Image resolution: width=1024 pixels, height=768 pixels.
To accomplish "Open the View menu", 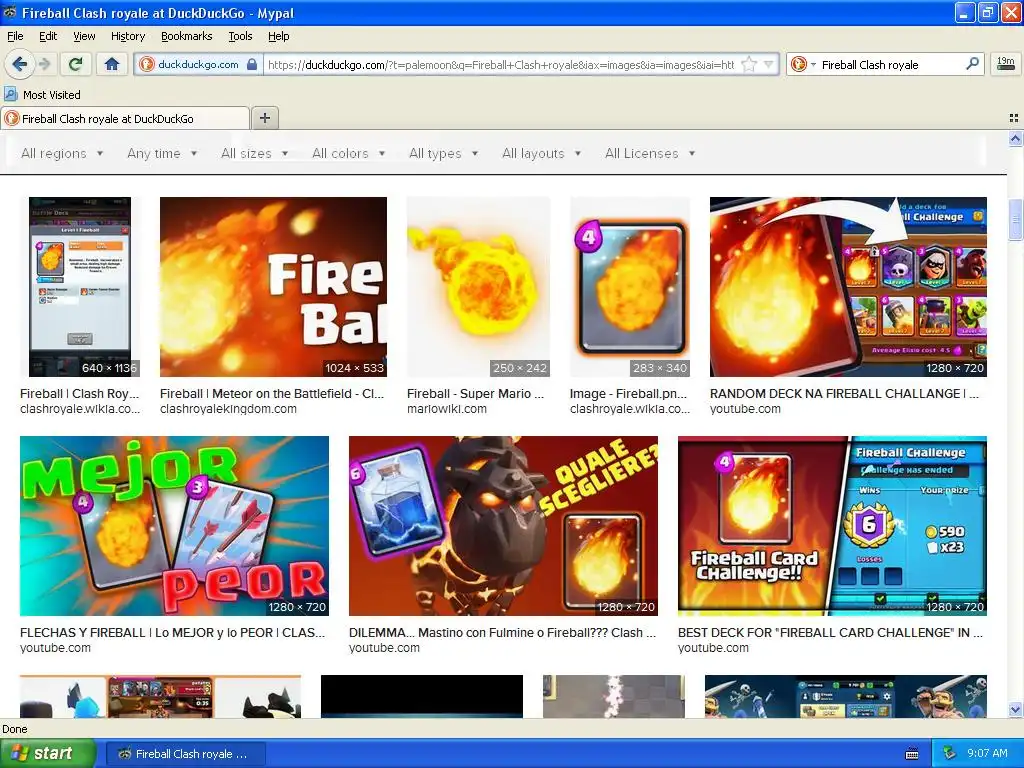I will tap(84, 36).
